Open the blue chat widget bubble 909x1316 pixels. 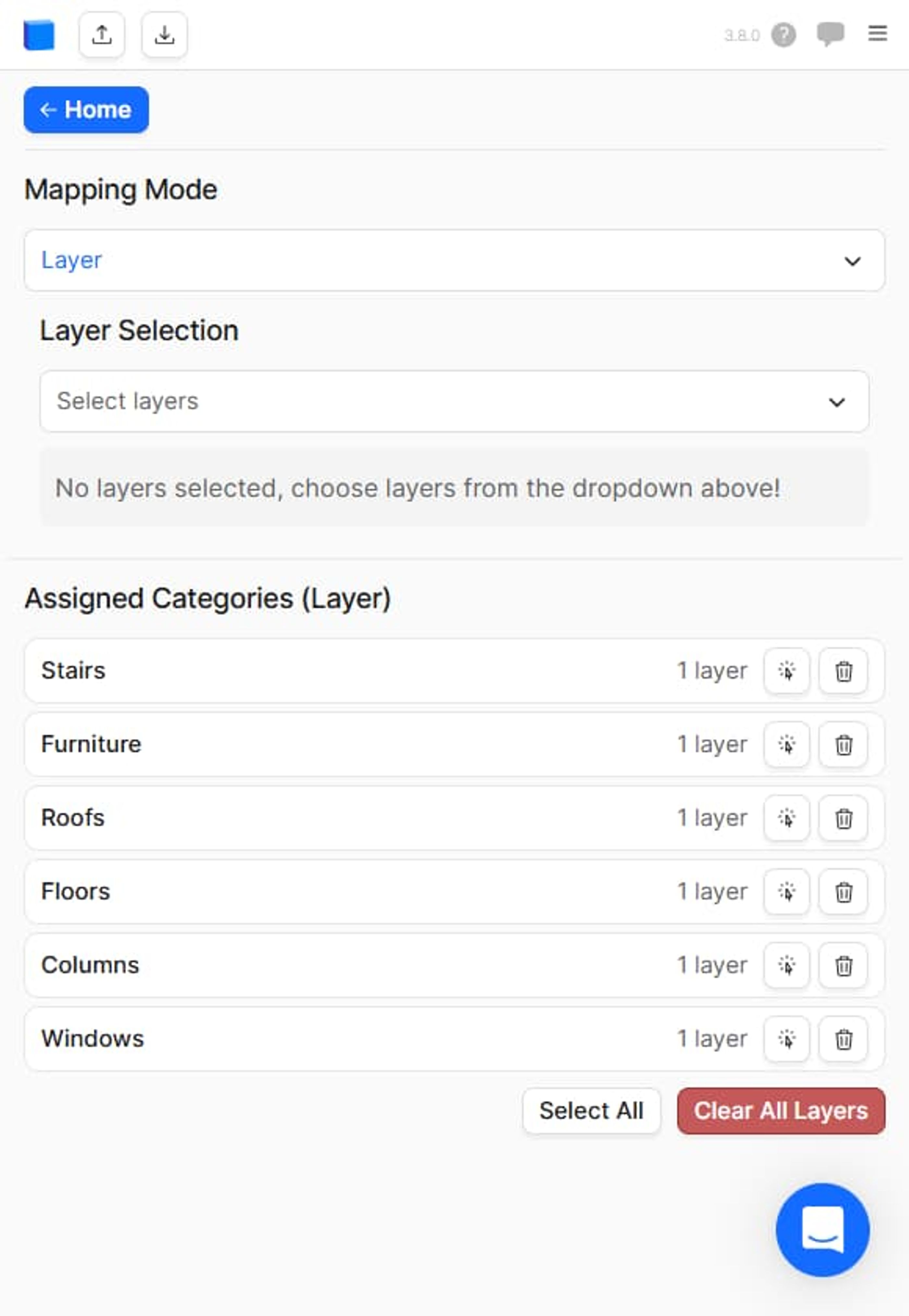click(x=822, y=1229)
